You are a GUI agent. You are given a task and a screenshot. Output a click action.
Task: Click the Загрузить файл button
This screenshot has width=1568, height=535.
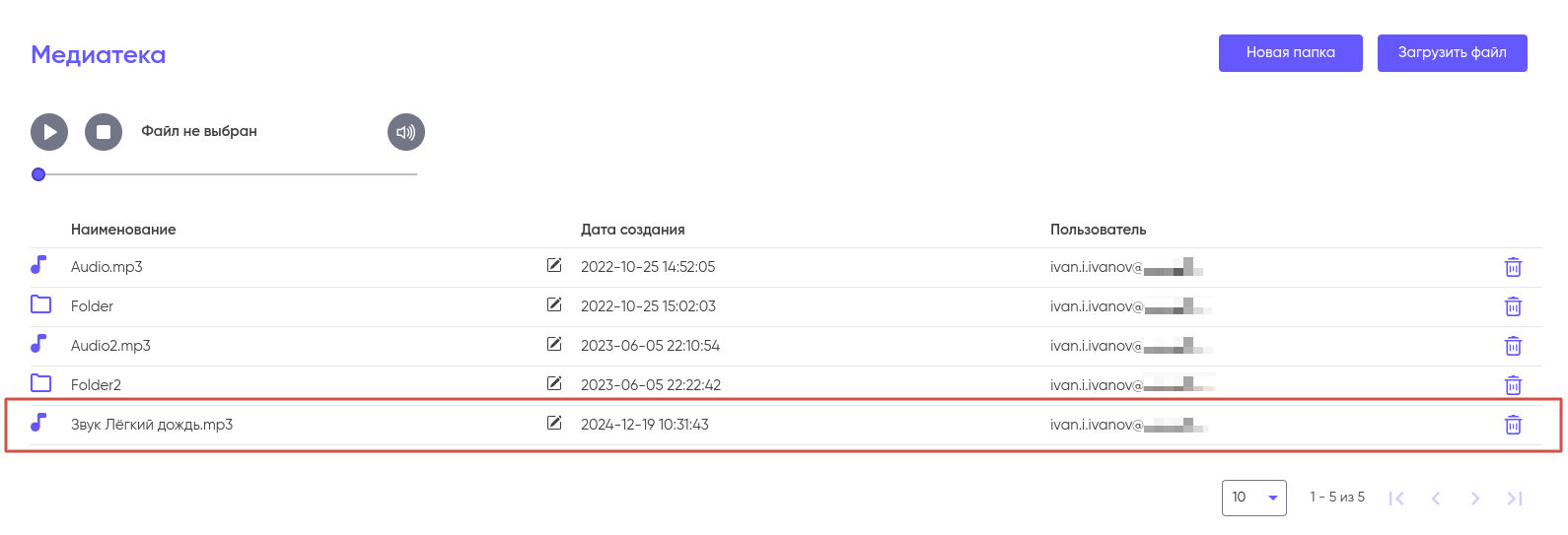(x=1452, y=53)
